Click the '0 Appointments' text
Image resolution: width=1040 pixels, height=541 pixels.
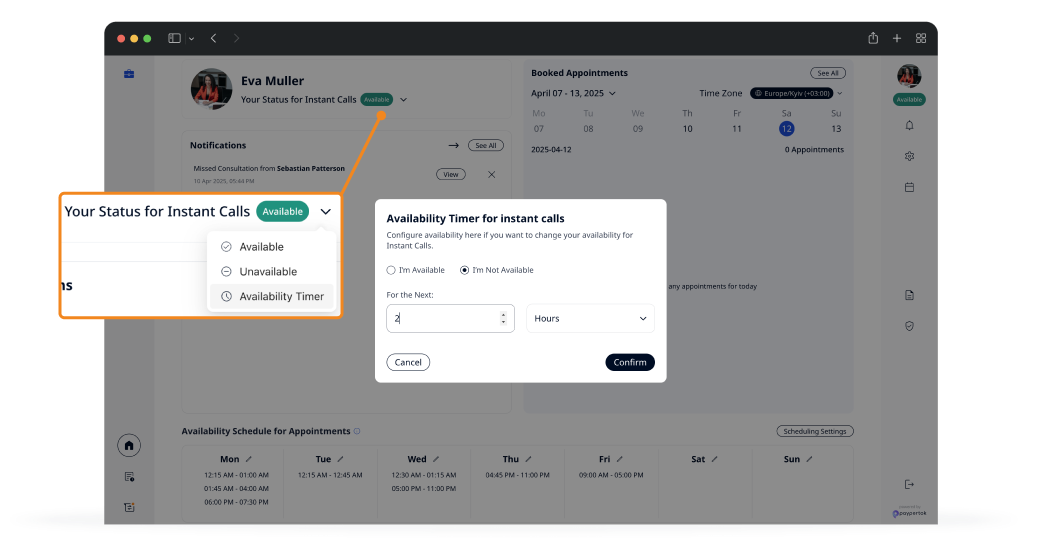(814, 150)
